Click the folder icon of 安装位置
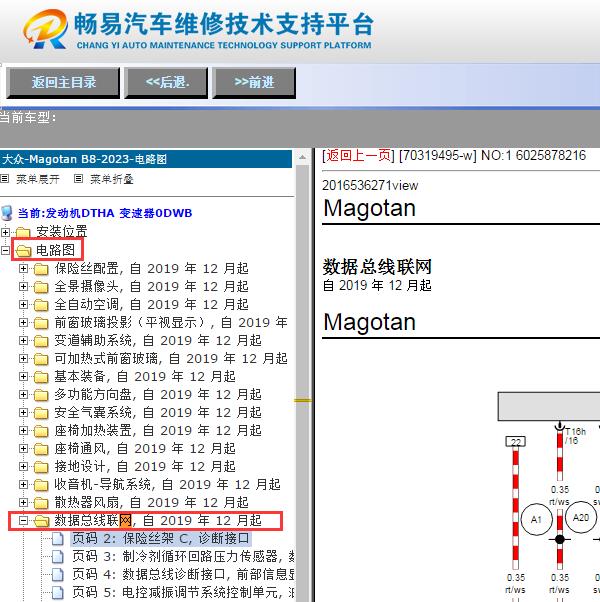 click(23, 232)
